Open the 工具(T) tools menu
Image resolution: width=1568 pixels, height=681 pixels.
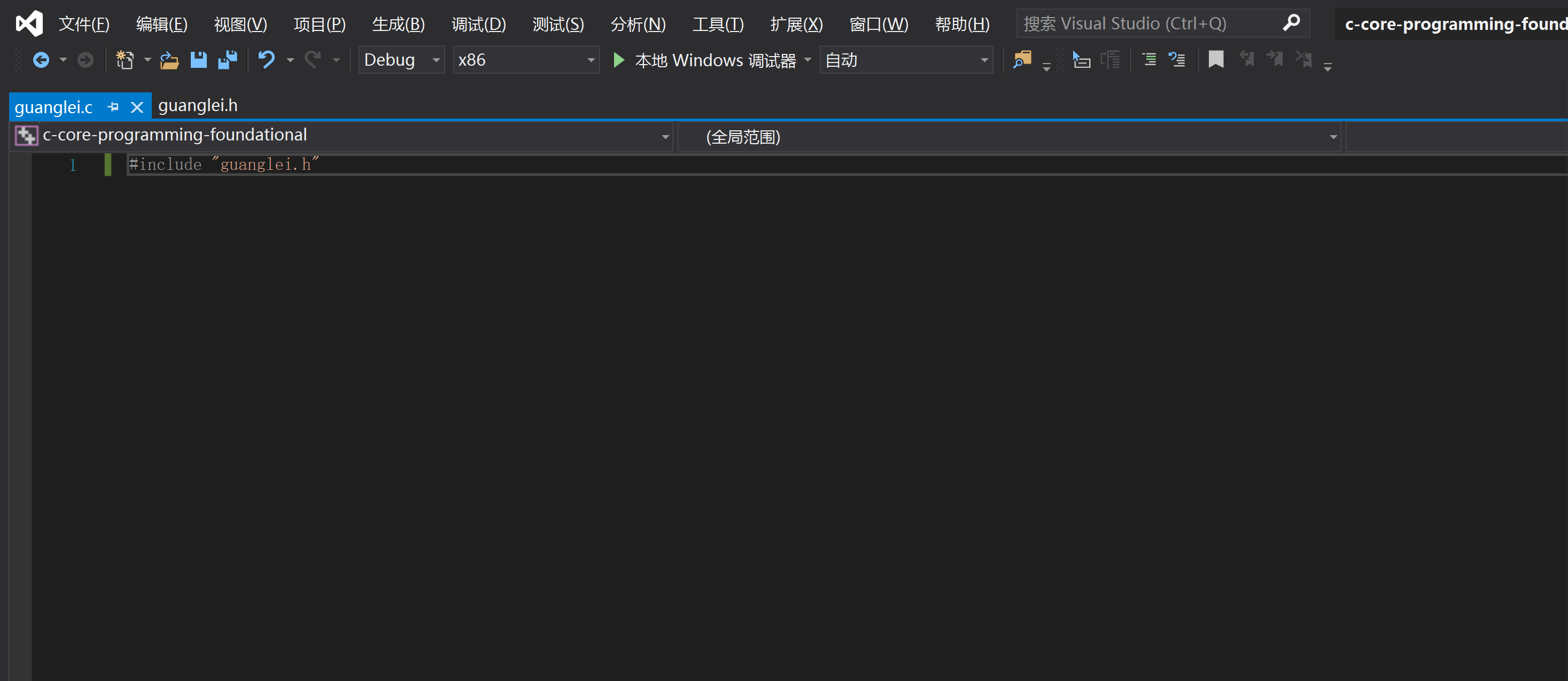pos(718,25)
